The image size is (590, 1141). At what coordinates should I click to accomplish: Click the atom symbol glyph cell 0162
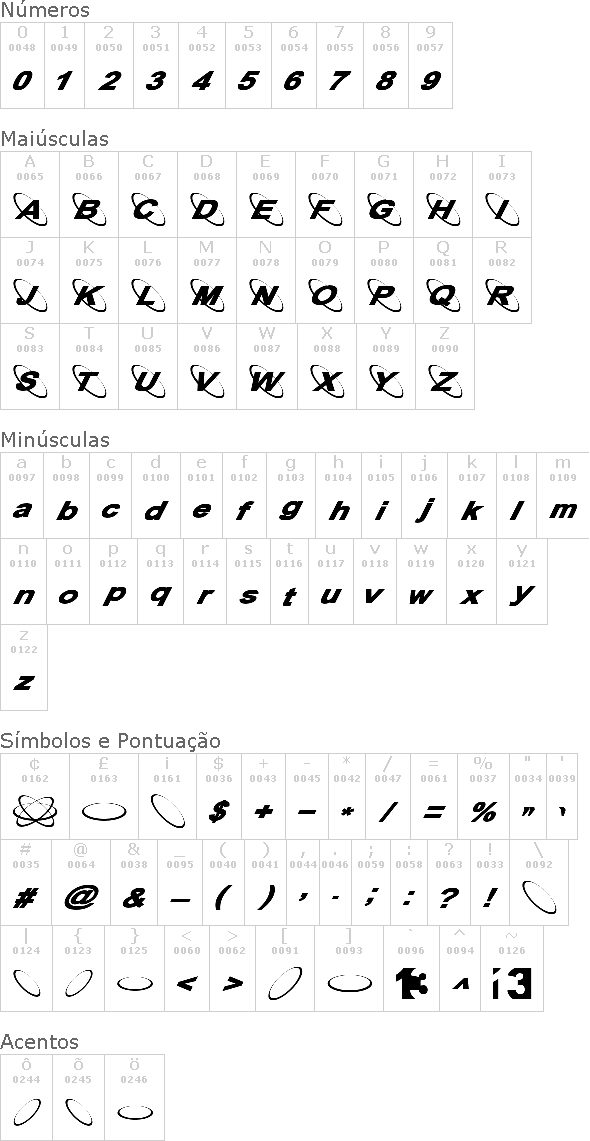35,796
